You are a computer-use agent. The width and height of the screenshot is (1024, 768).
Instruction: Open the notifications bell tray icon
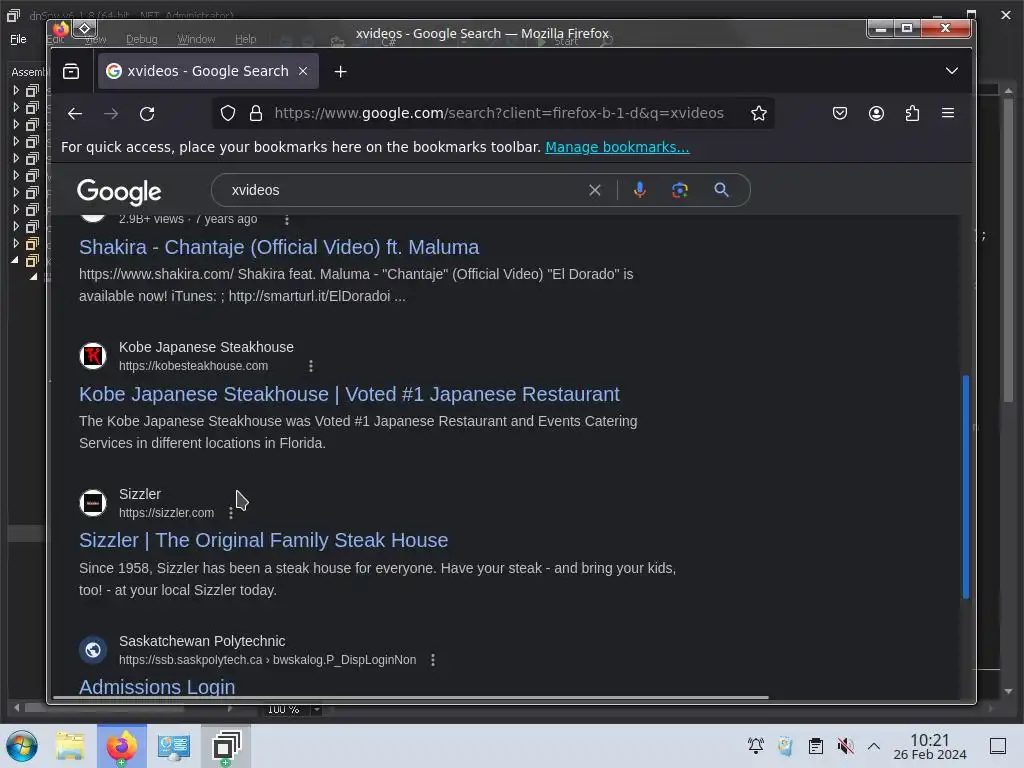pos(756,746)
